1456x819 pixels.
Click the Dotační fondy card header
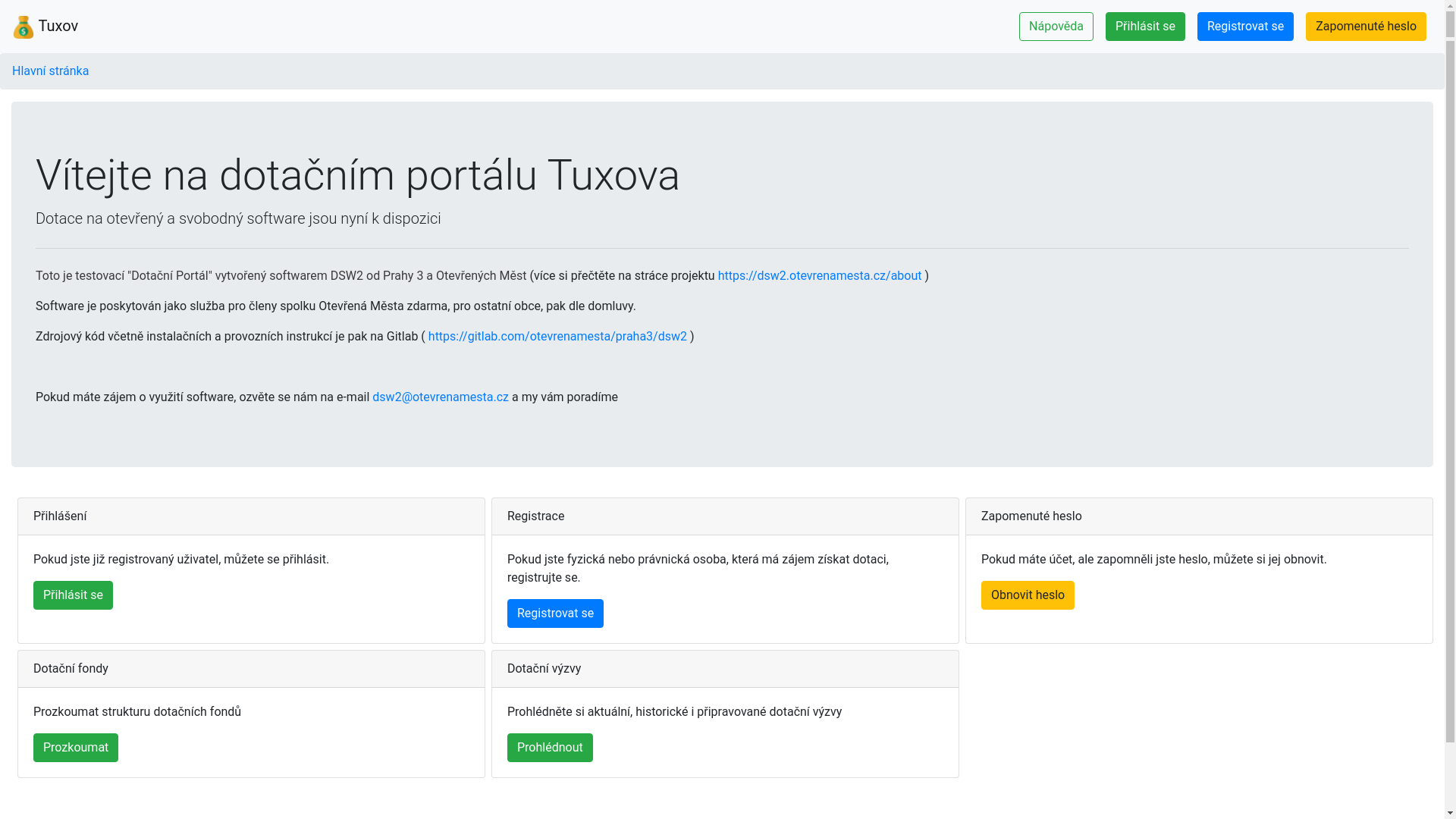[250, 669]
